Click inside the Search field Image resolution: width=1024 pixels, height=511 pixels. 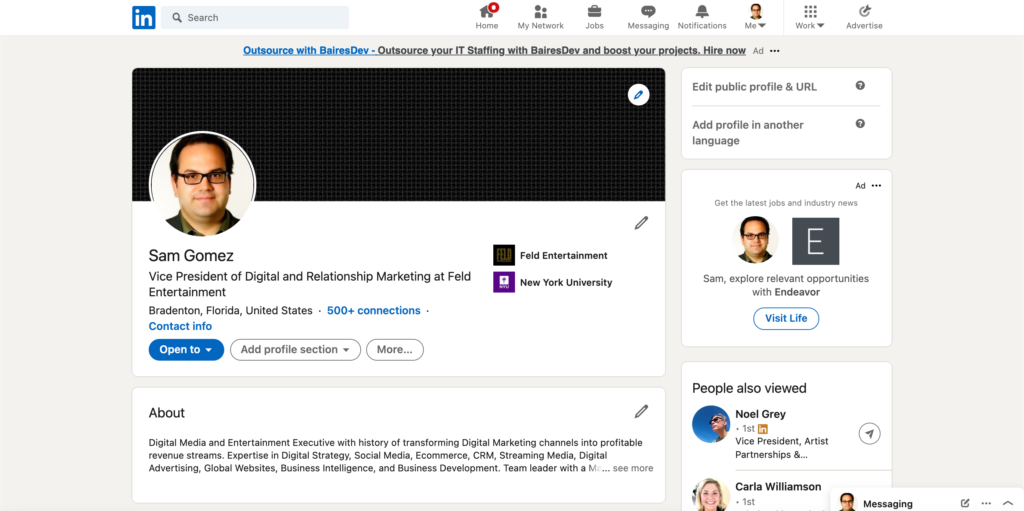[255, 18]
